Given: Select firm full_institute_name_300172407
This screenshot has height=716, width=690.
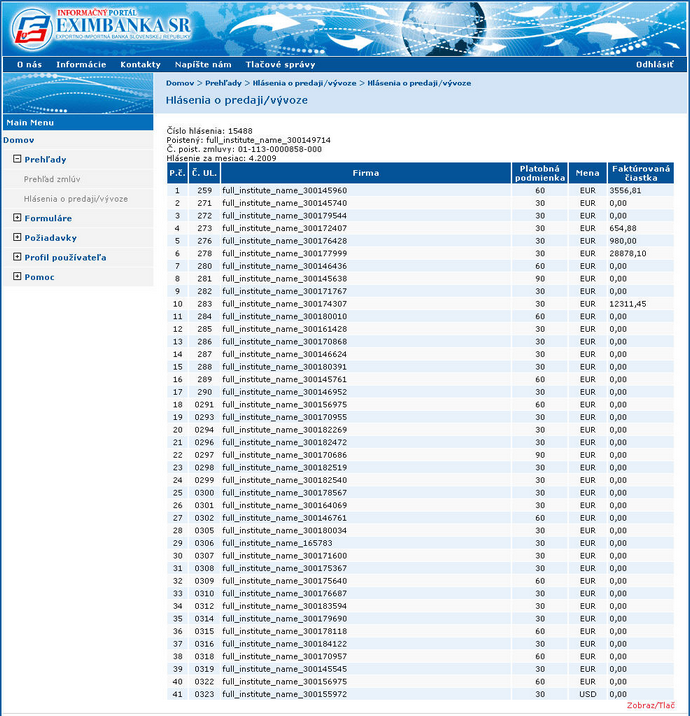Looking at the screenshot, I should click(x=284, y=228).
